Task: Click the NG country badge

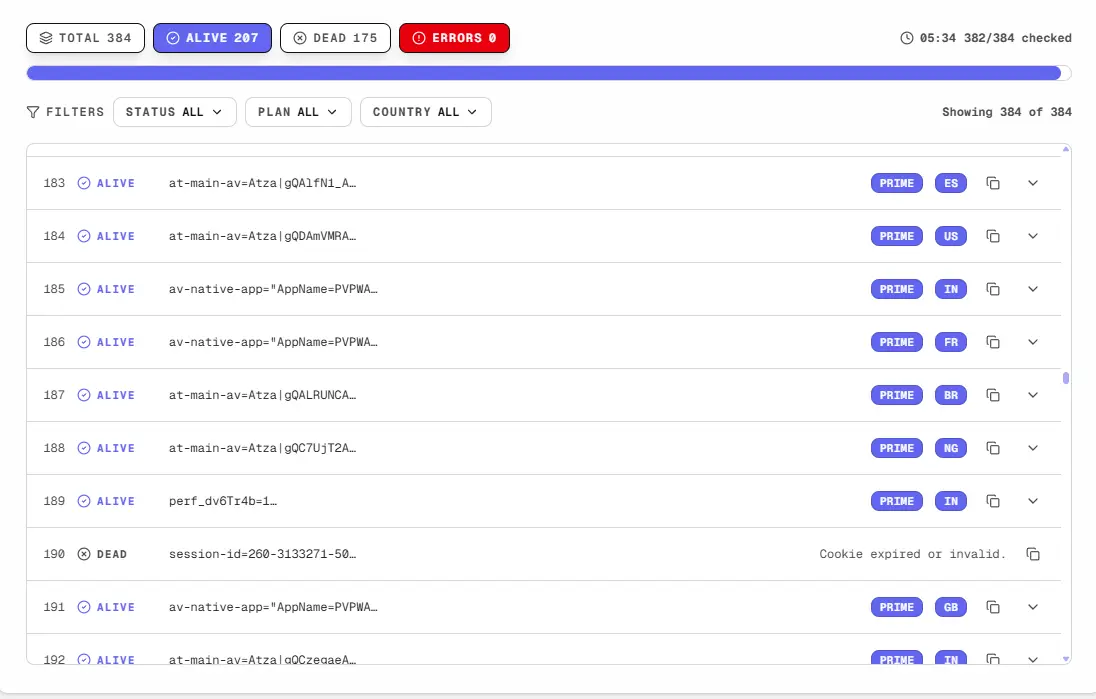Action: 951,448
